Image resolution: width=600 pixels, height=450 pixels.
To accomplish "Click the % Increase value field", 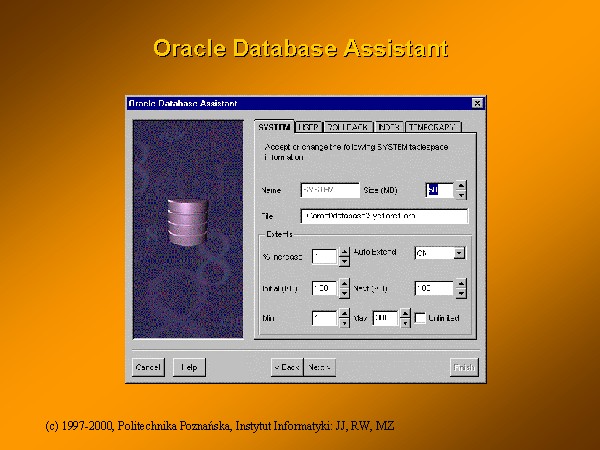I will point(324,257).
